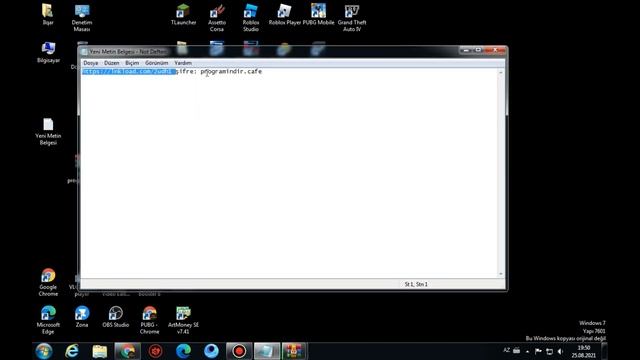Viewport: 640px width, 360px height.
Task: Click the red record taskbar icon
Action: point(239,351)
